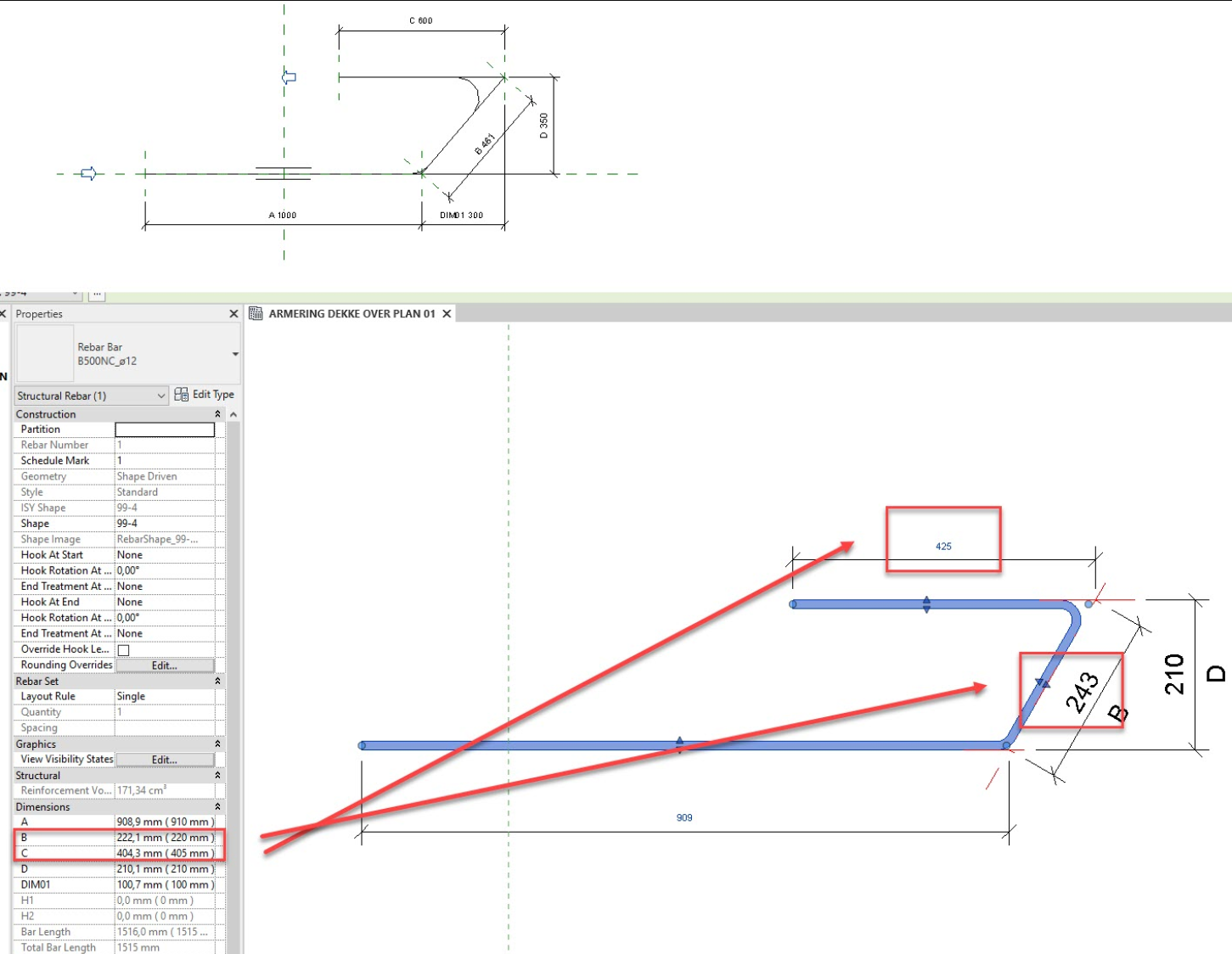Collapse the Dimensions properties section

[x=218, y=806]
